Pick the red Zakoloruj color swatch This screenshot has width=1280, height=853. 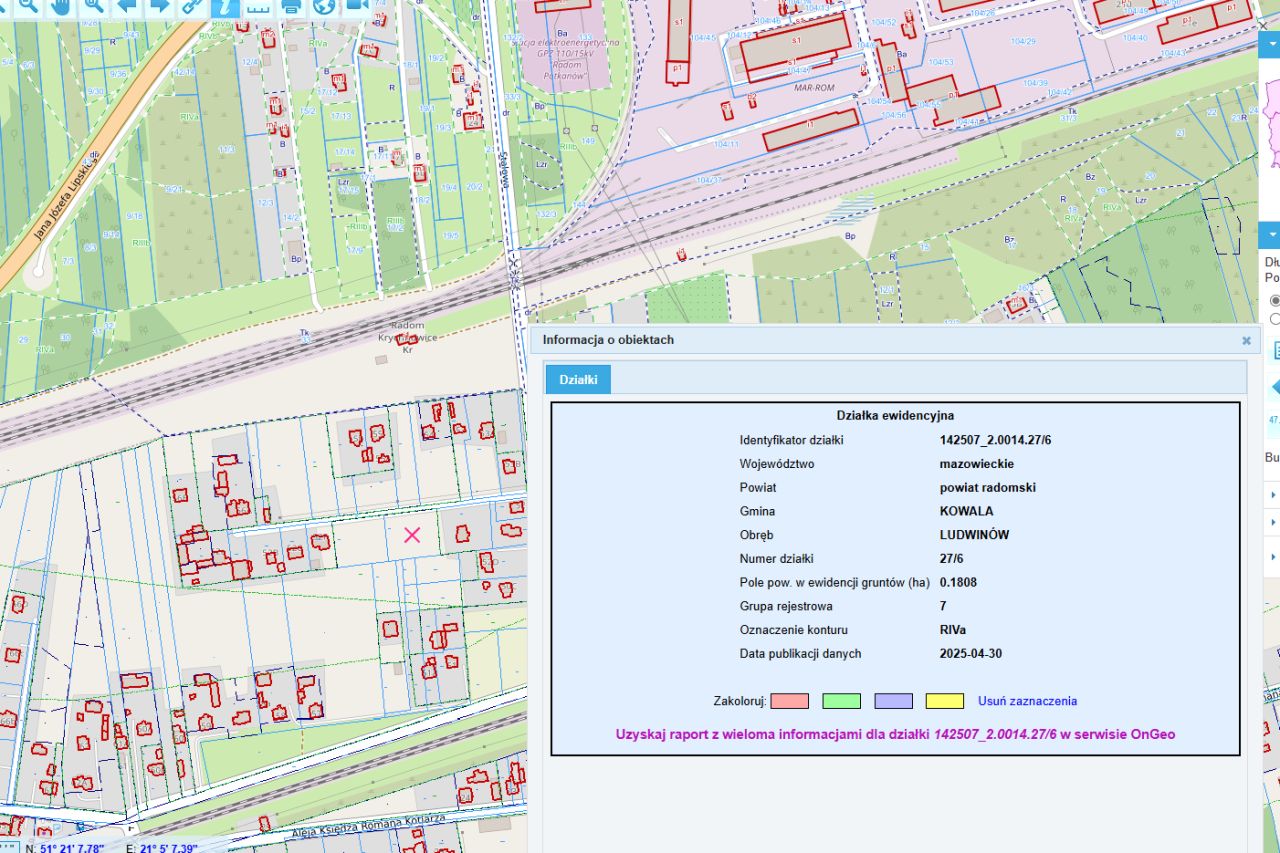[x=789, y=701]
